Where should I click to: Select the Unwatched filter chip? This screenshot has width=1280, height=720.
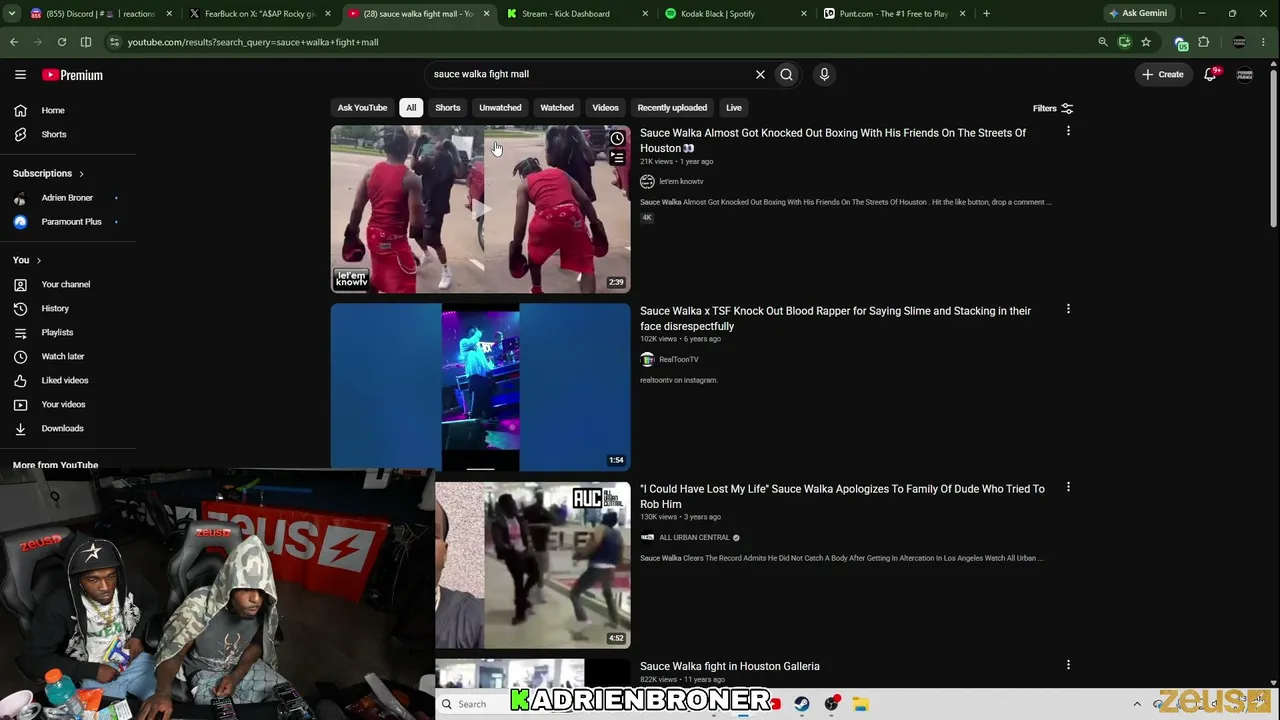pos(500,108)
